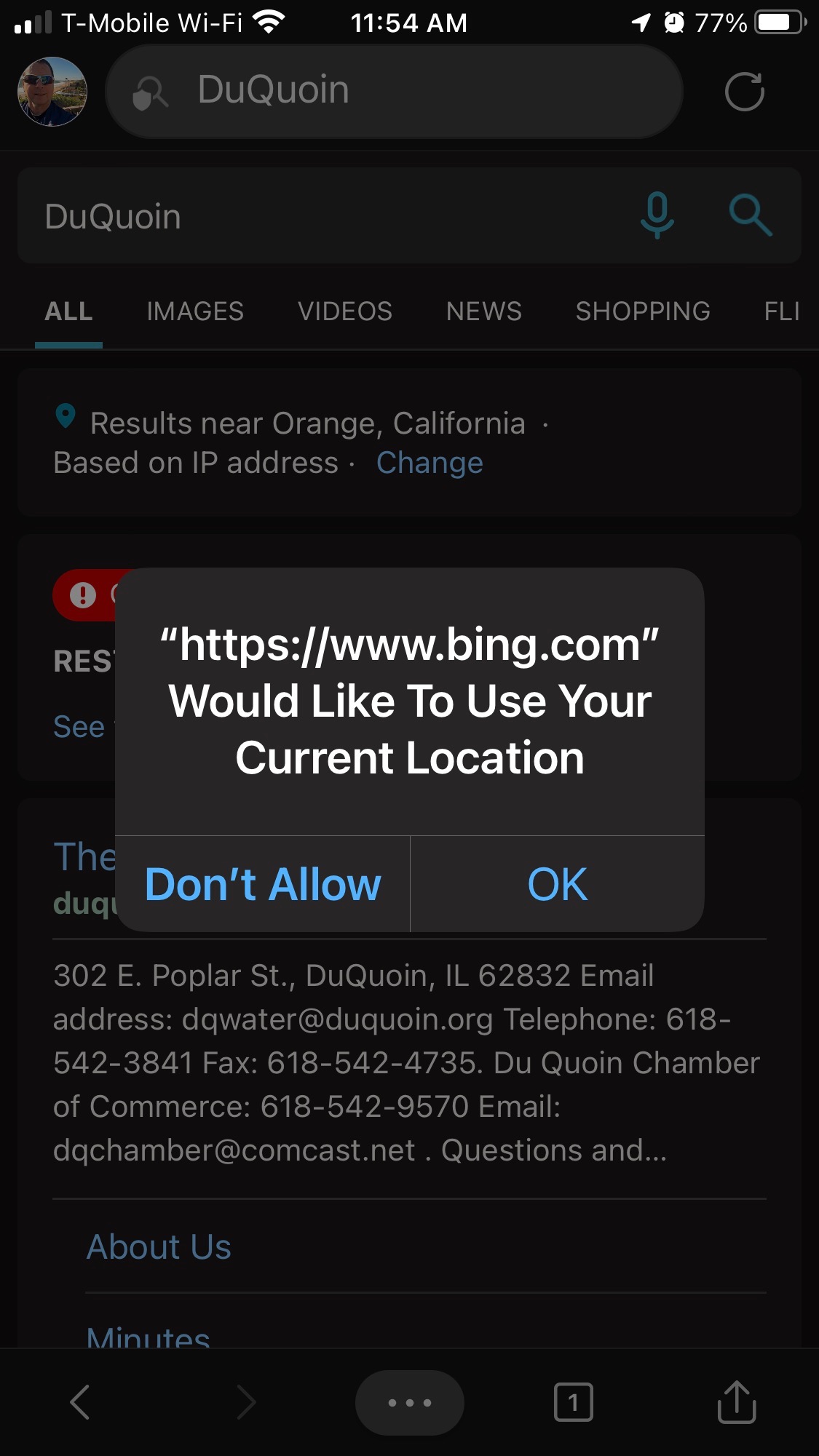
Task: Tap the teal magnifier search icon
Action: 750,215
